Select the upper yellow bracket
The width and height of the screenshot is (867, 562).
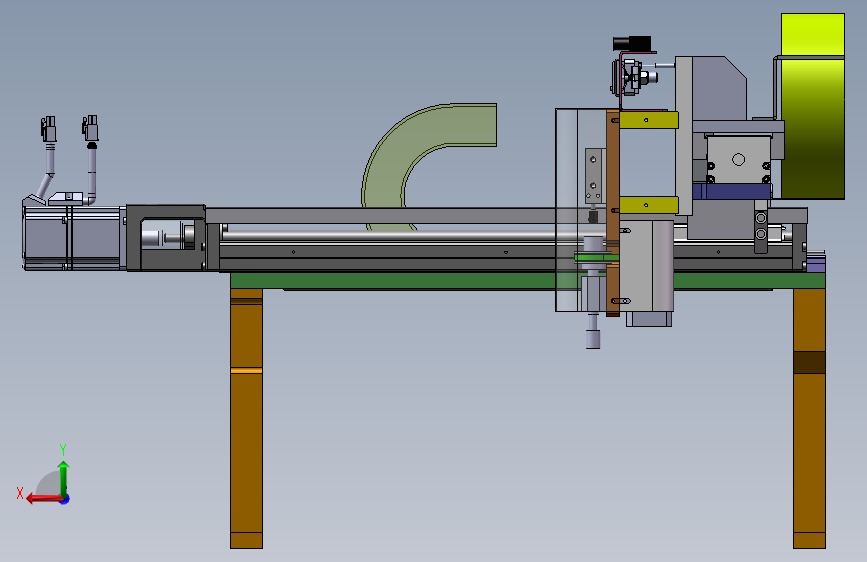(x=649, y=119)
